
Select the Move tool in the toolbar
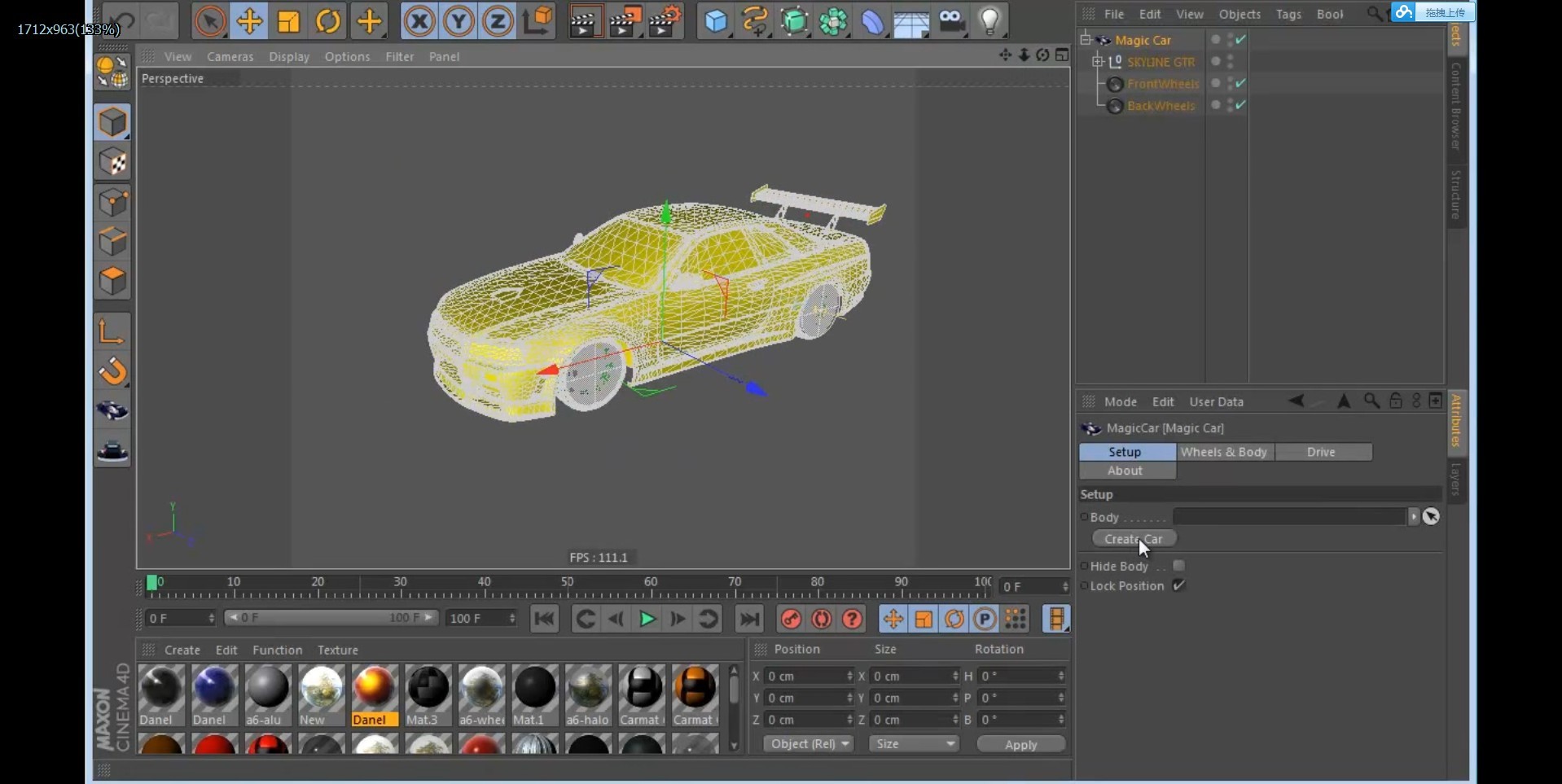(249, 20)
